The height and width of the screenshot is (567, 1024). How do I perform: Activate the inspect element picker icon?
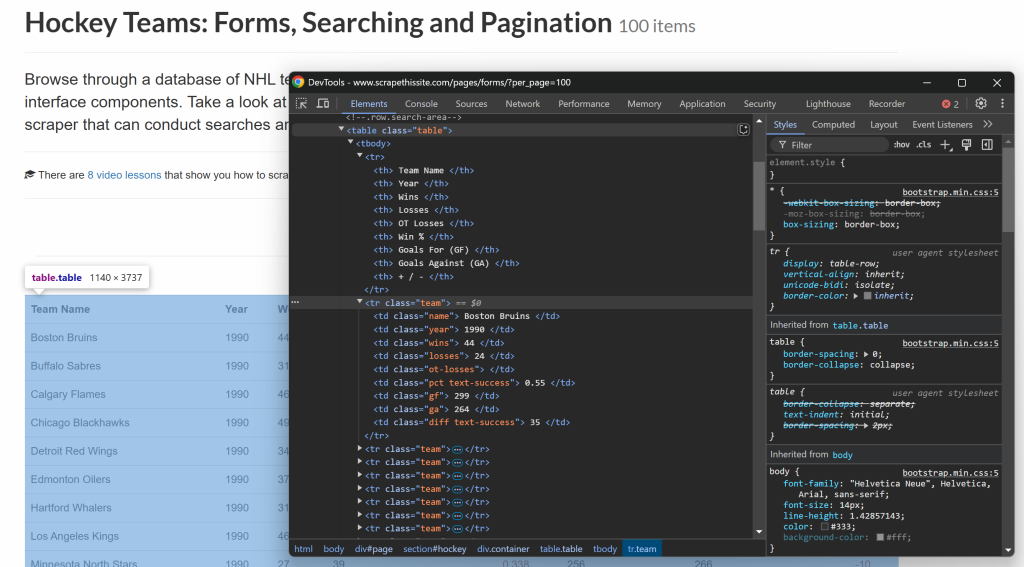(301, 104)
